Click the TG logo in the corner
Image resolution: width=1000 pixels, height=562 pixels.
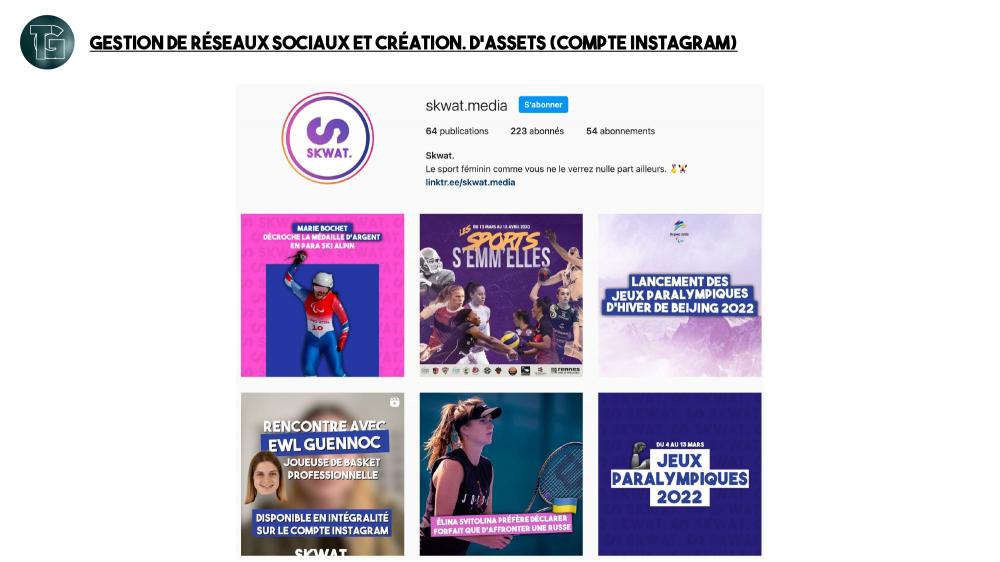click(47, 42)
